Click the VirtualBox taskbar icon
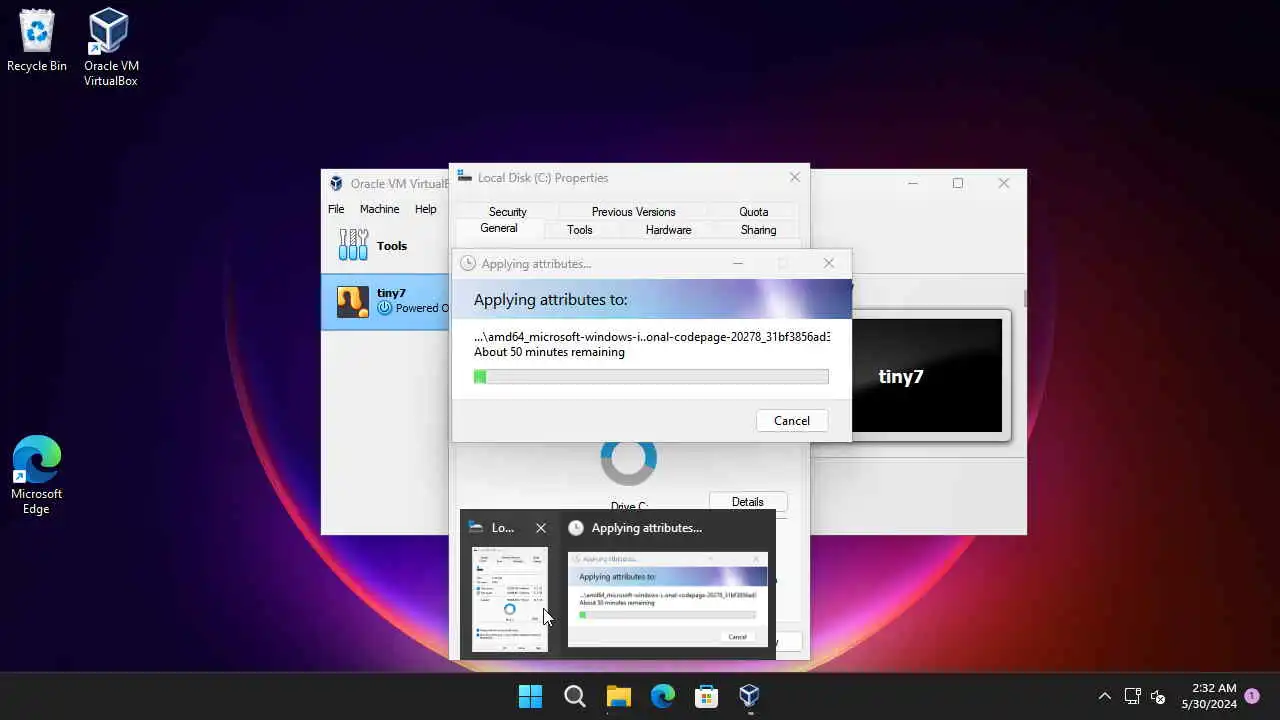 tap(750, 696)
